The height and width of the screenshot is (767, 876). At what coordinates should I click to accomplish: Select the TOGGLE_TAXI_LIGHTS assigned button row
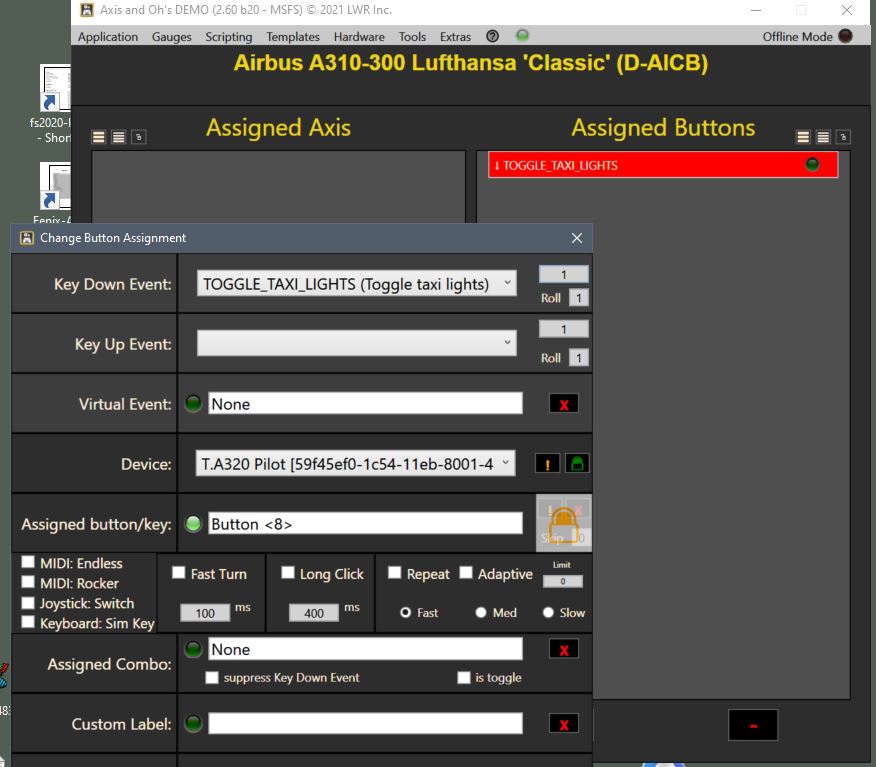pyautogui.click(x=663, y=165)
